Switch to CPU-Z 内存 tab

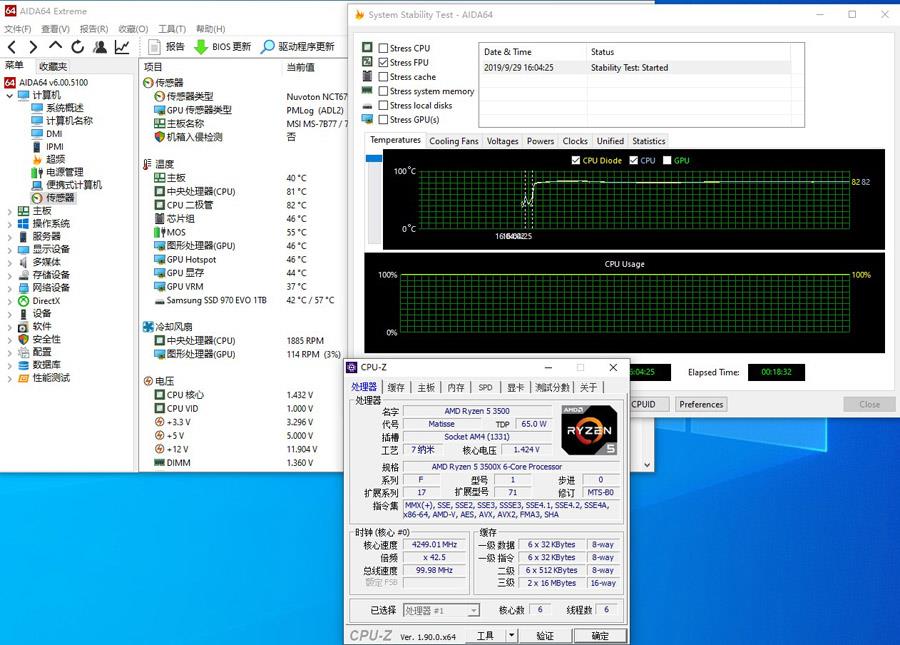tap(456, 387)
